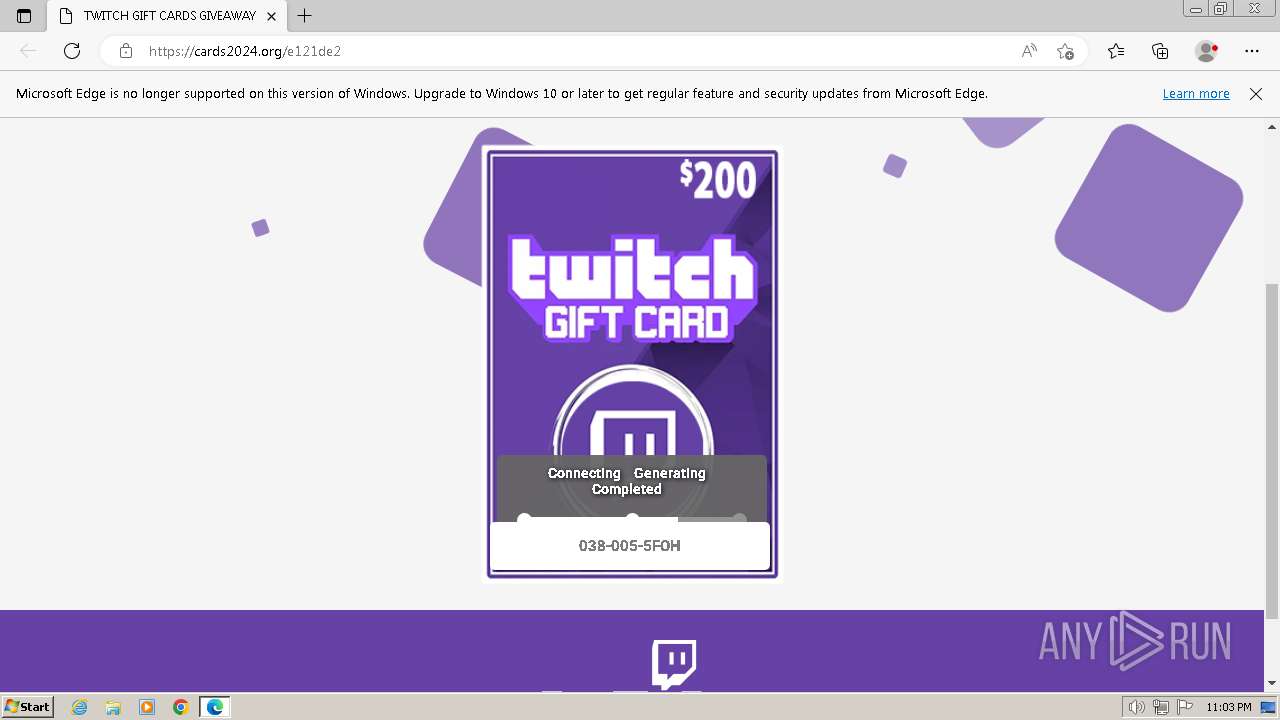Dismiss the Edge unsupported notification bar

[1256, 94]
